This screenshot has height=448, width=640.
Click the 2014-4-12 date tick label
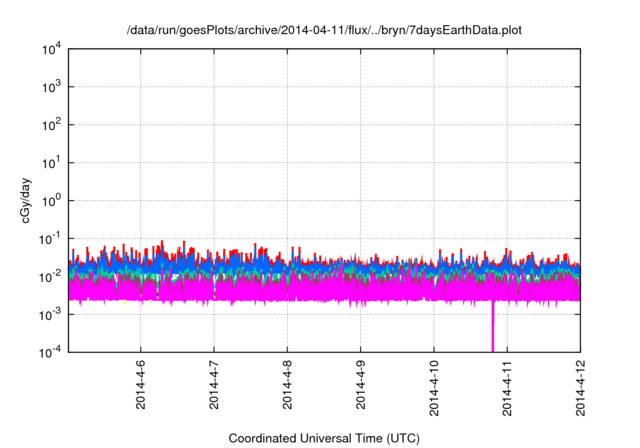(580, 388)
